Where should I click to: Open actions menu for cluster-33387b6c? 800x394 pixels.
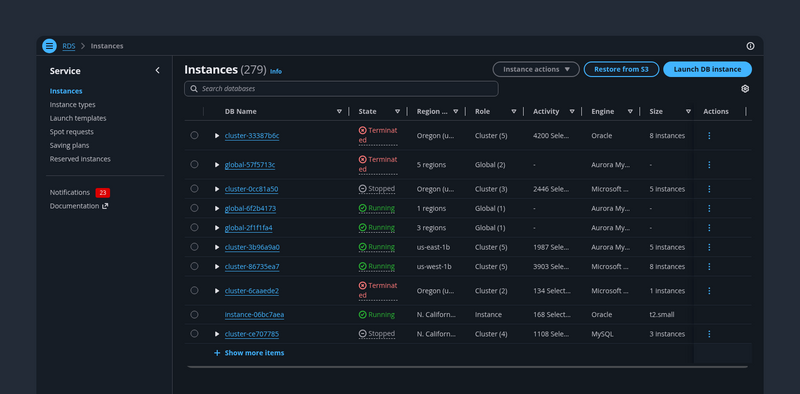(x=709, y=136)
